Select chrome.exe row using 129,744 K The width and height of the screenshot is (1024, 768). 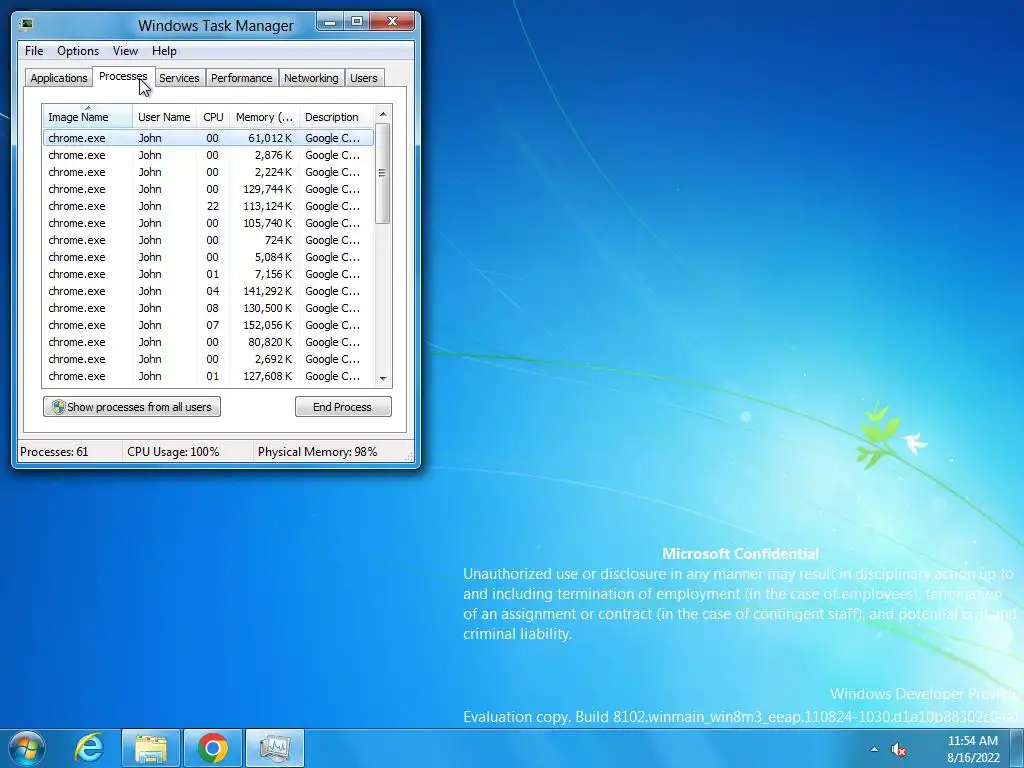coord(208,189)
